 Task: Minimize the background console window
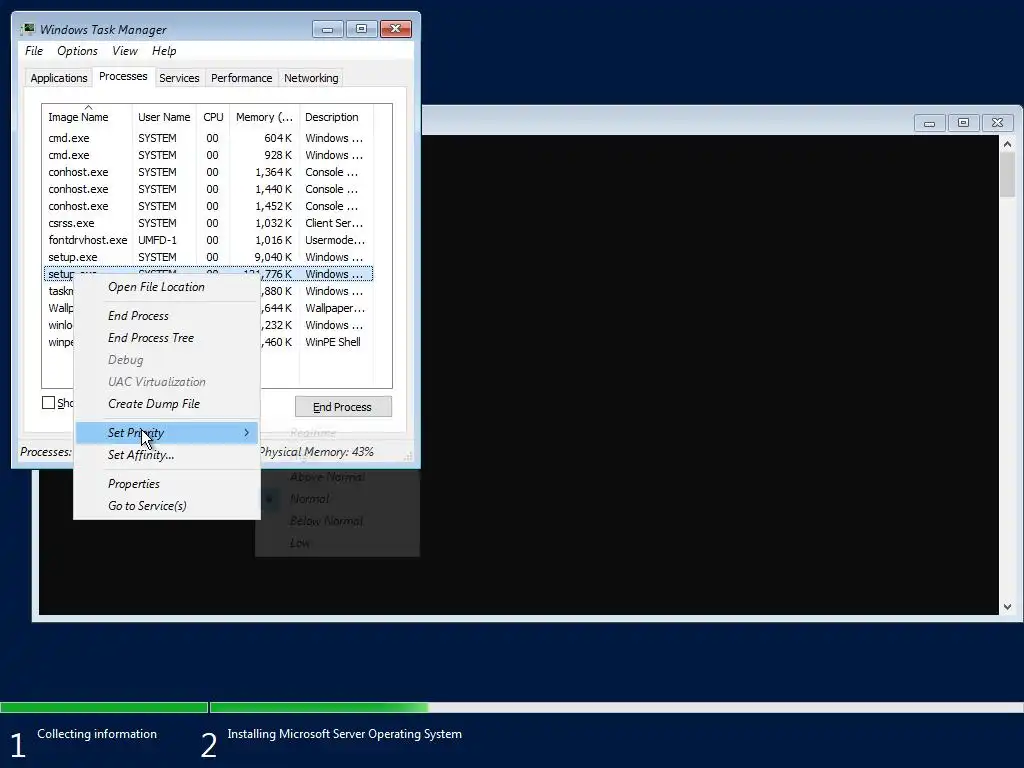tap(929, 123)
